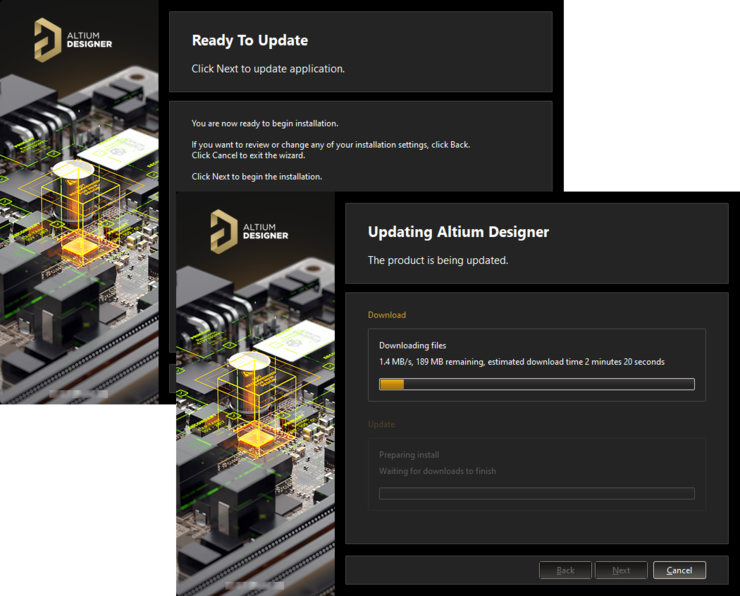The height and width of the screenshot is (596, 740).
Task: Click Altium Designer logo in Ready To Update window
Action: coord(73,40)
